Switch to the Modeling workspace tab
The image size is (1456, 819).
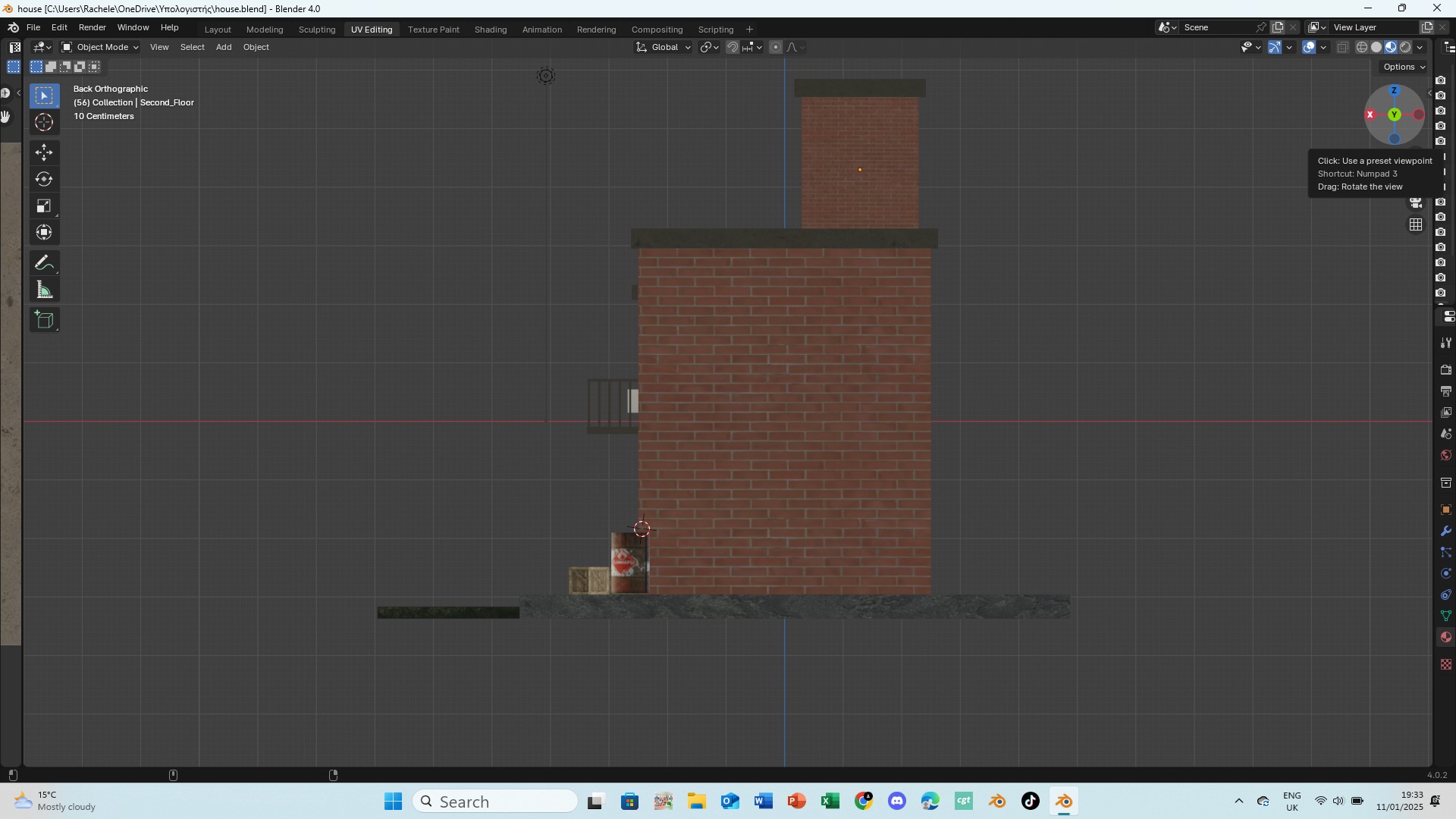[x=265, y=30]
